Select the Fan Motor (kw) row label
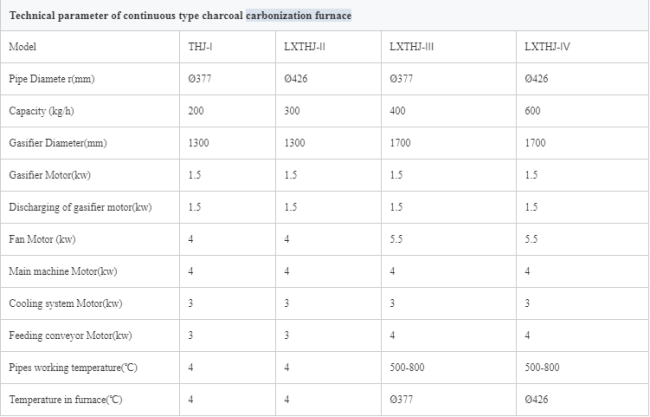The image size is (650, 417). click(42, 239)
